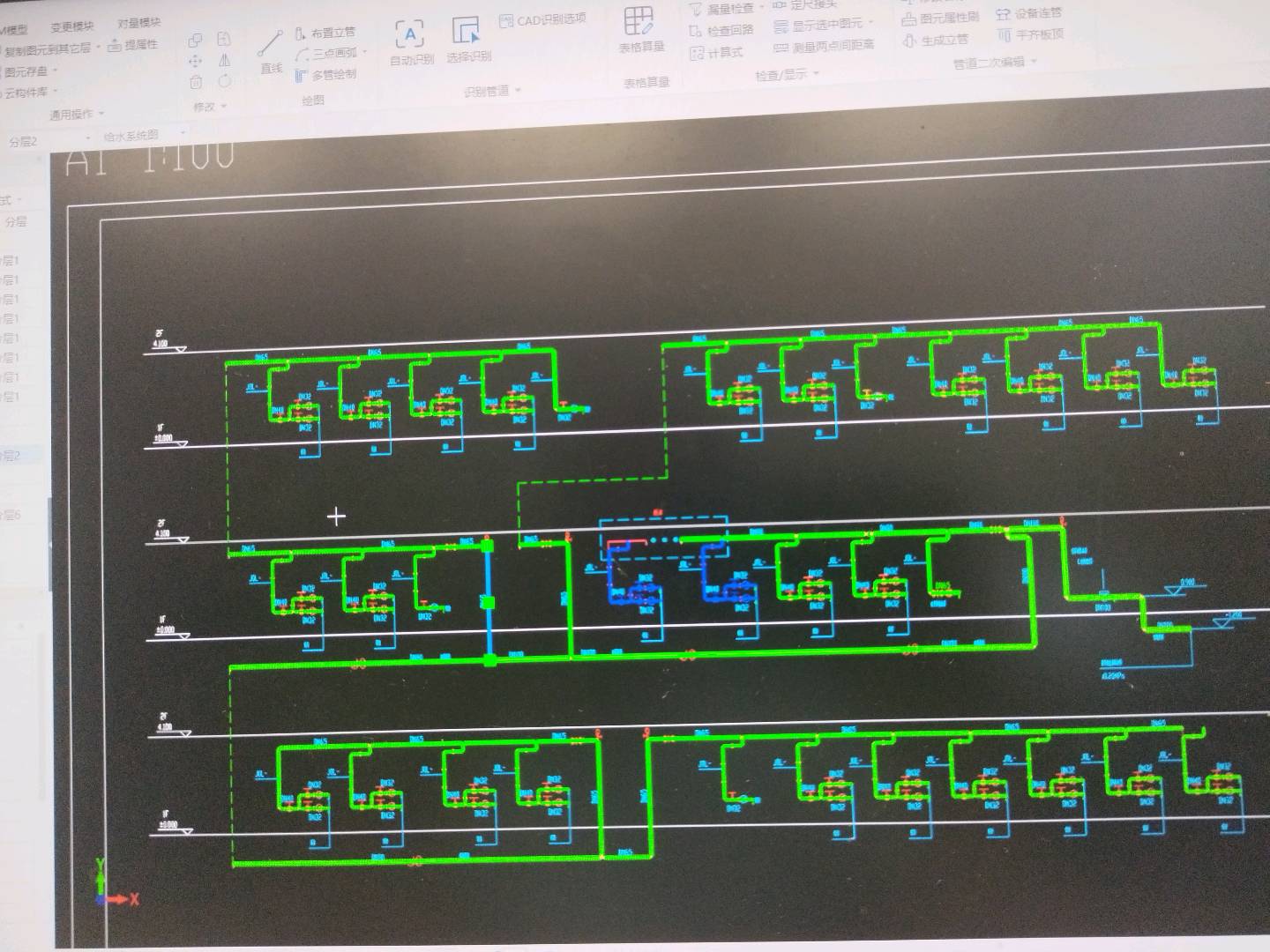Viewport: 1270px width, 952px height.
Task: Click the 分层 header in left panel
Action: tap(16, 221)
